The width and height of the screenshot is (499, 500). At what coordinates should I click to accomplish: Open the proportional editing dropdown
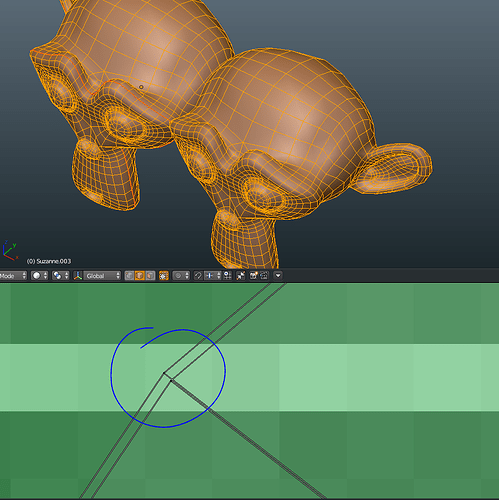tap(181, 276)
